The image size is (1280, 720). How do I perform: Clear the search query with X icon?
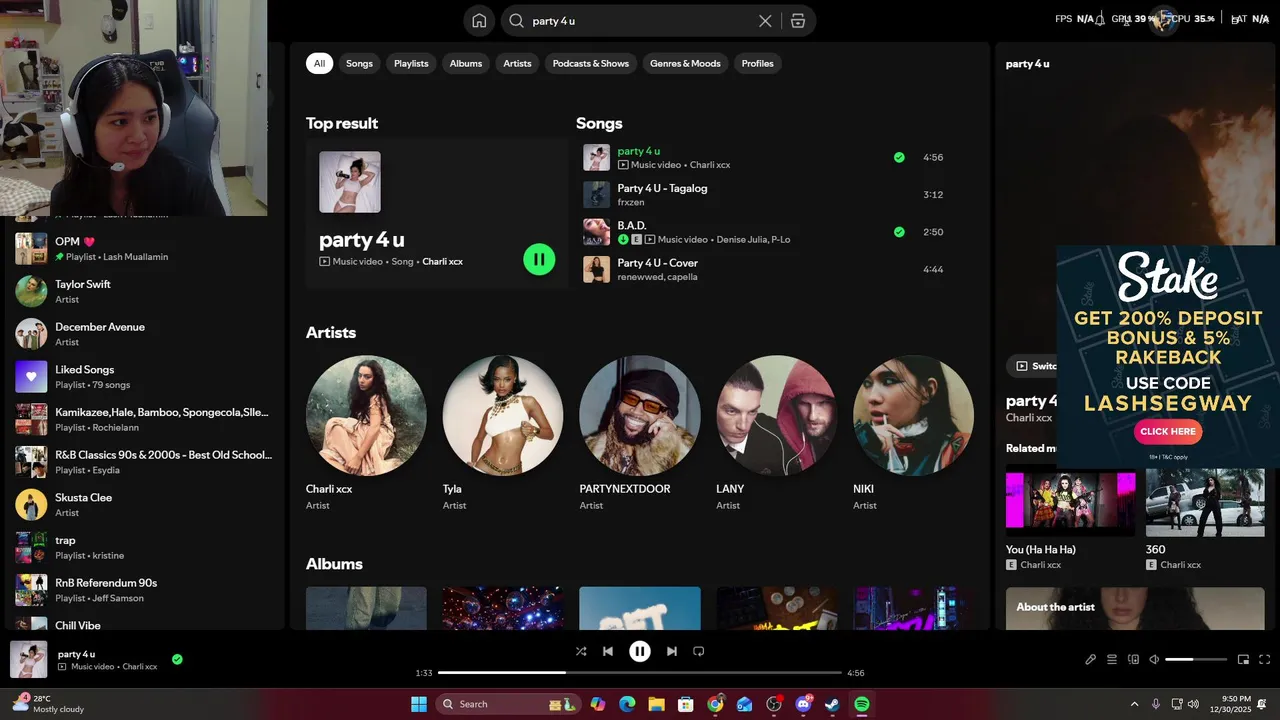765,21
